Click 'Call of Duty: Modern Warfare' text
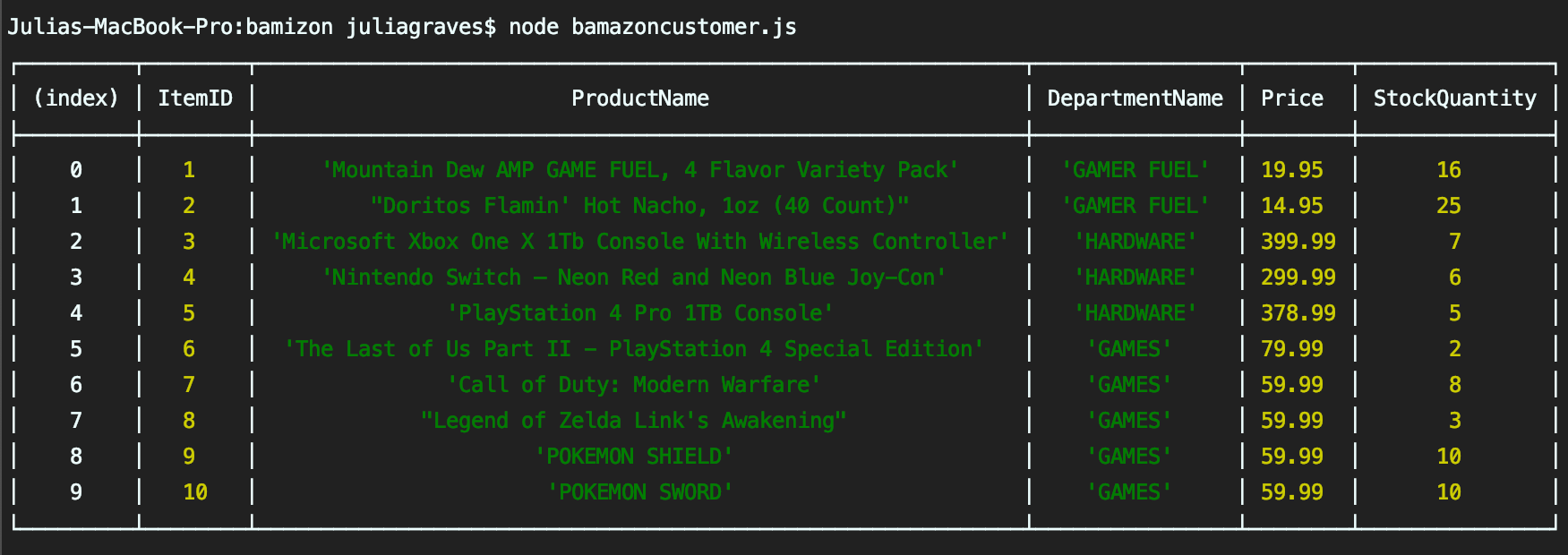The image size is (1568, 555). pyautogui.click(x=634, y=385)
